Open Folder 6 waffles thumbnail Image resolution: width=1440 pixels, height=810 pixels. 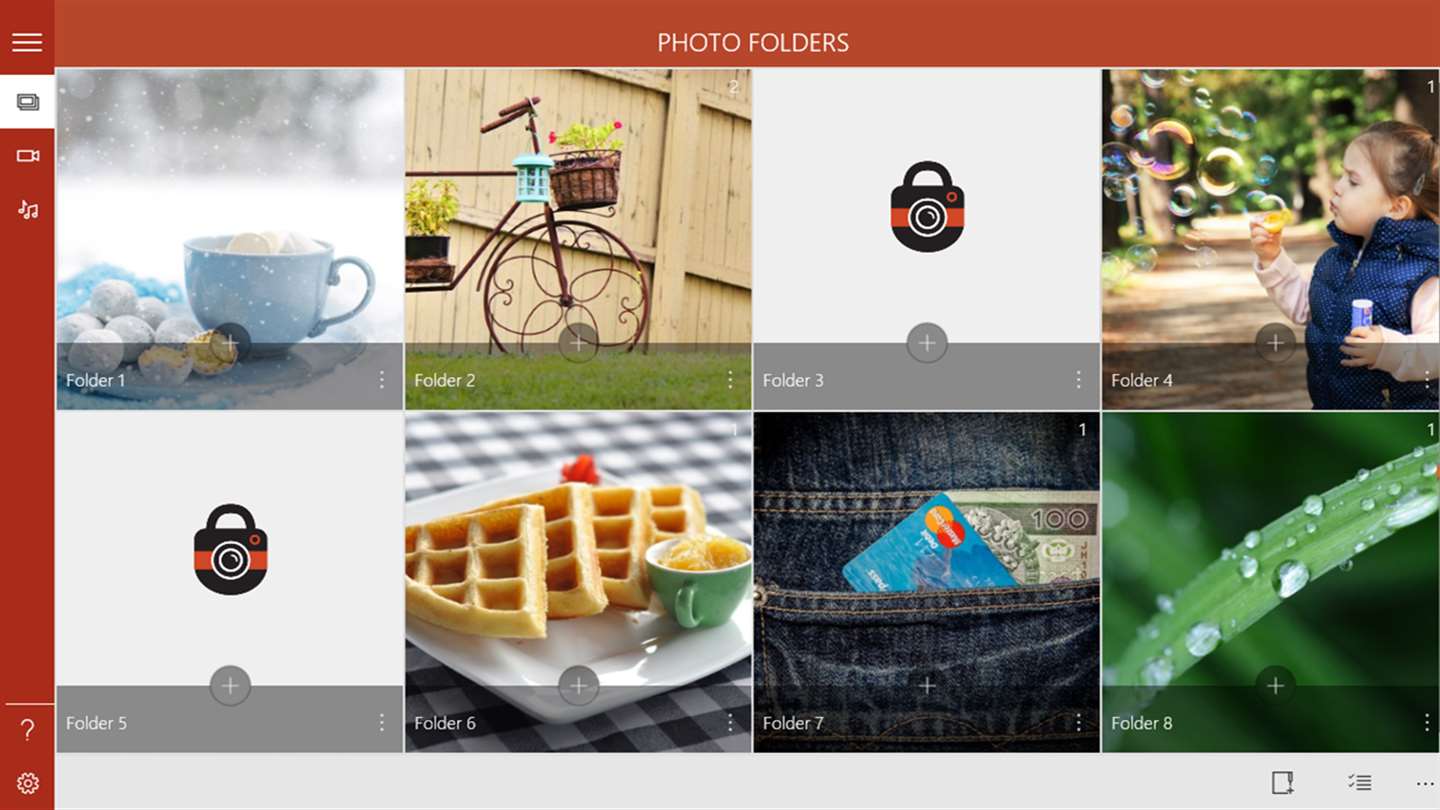pos(578,549)
